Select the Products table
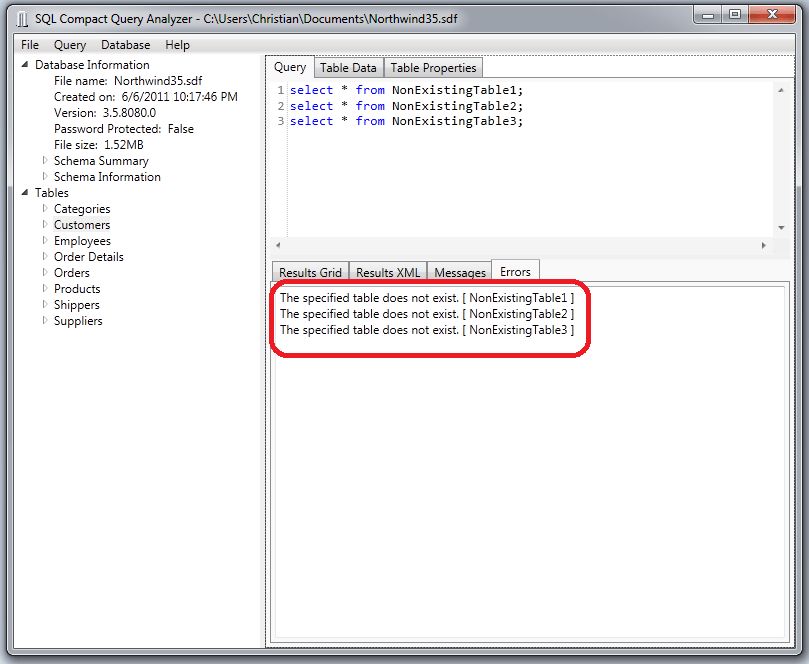The height and width of the screenshot is (664, 809). pyautogui.click(x=77, y=288)
